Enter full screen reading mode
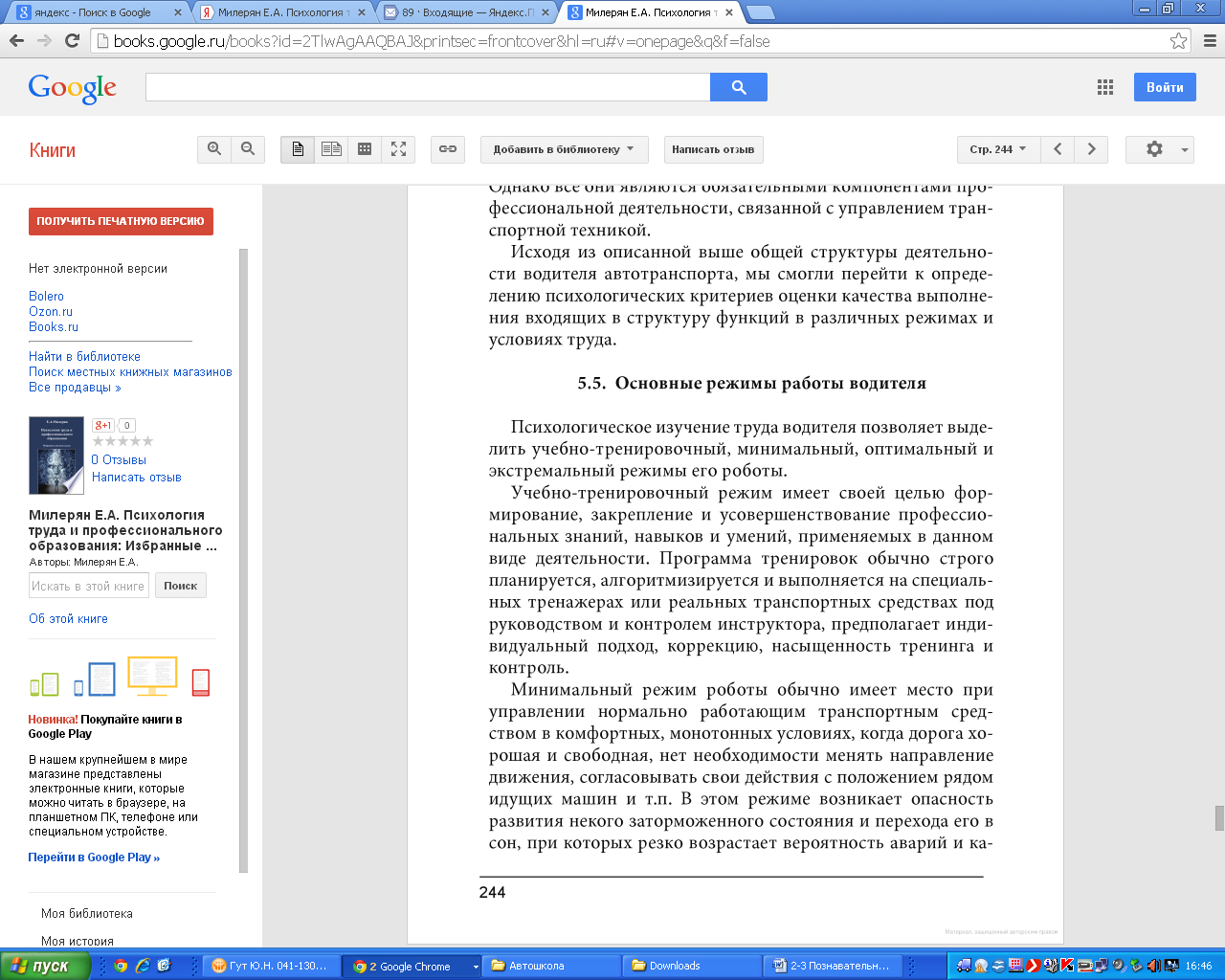Viewport: 1225px width, 980px height. click(398, 149)
